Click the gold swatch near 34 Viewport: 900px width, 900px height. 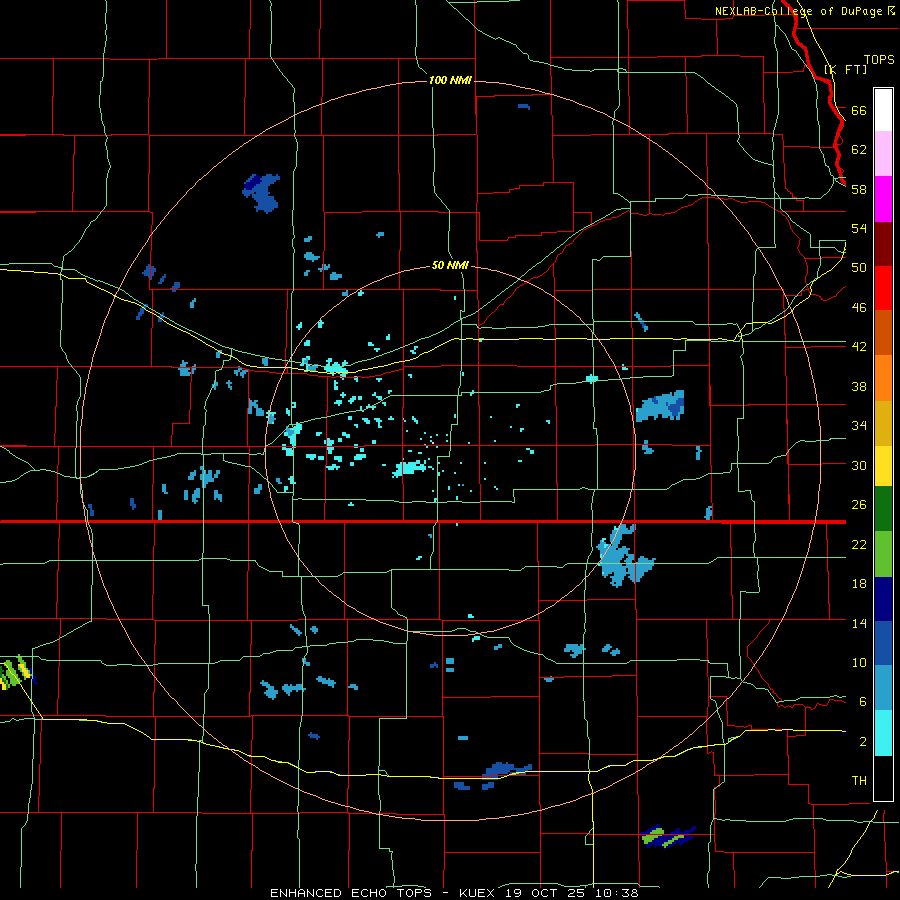point(883,423)
